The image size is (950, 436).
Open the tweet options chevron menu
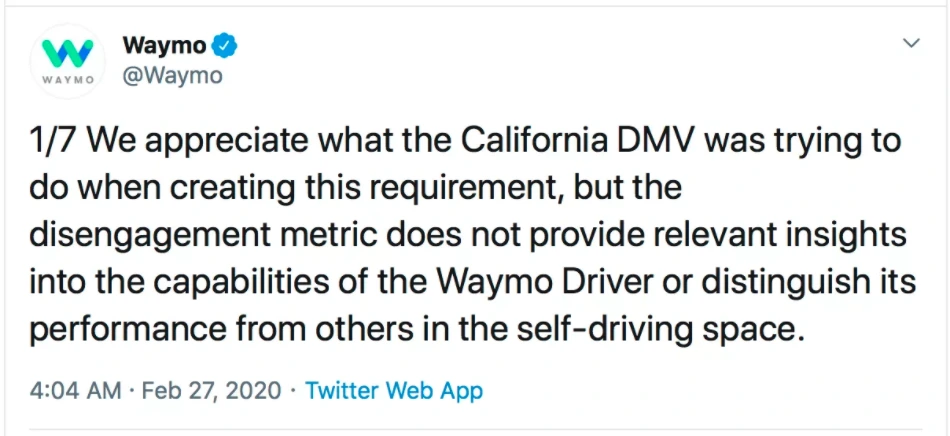tap(911, 43)
